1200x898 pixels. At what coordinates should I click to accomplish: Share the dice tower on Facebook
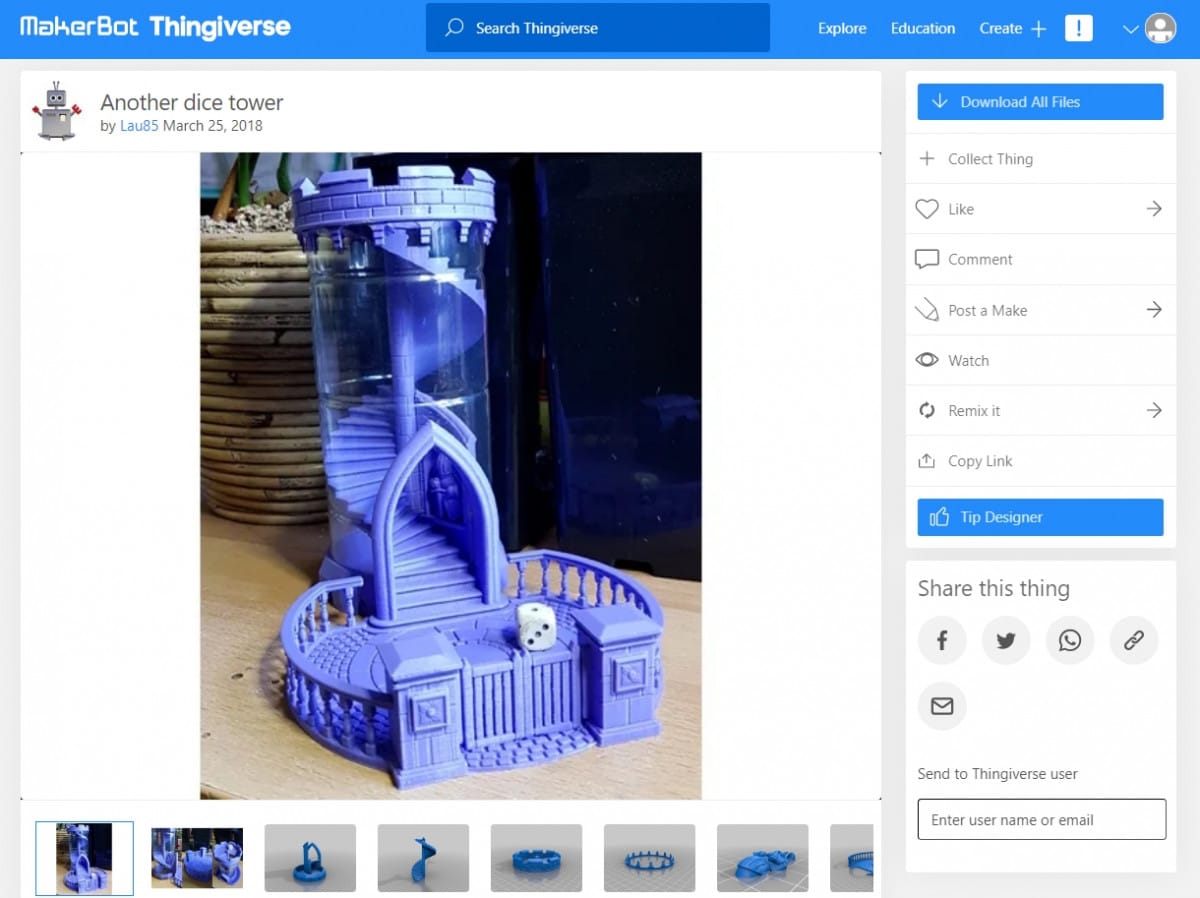click(x=941, y=640)
